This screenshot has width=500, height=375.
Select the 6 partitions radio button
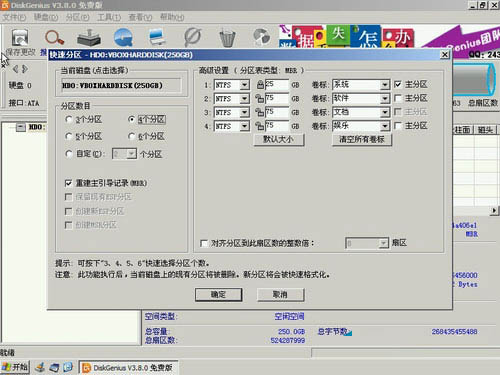132,136
